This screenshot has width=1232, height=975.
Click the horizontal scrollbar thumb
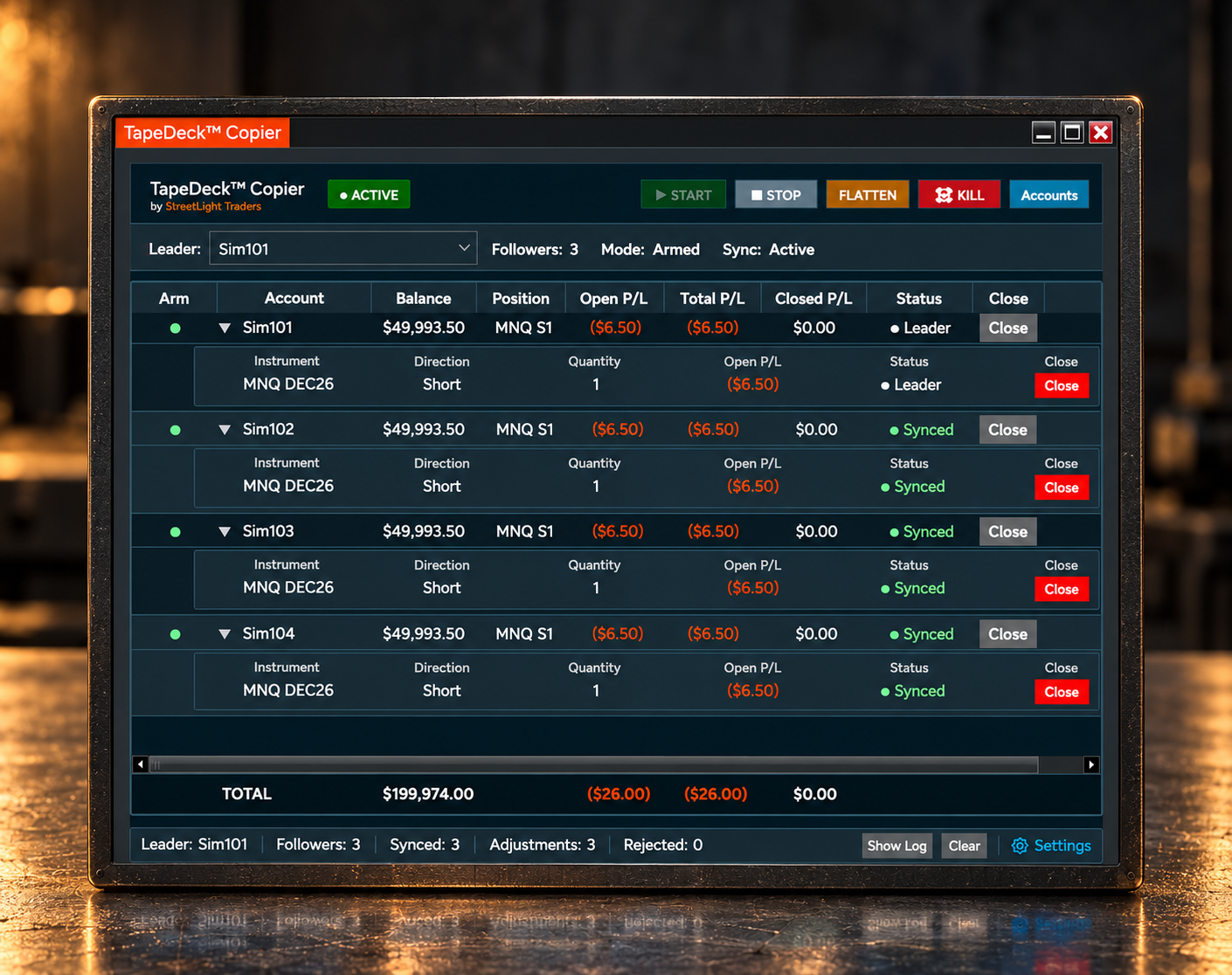click(x=593, y=764)
